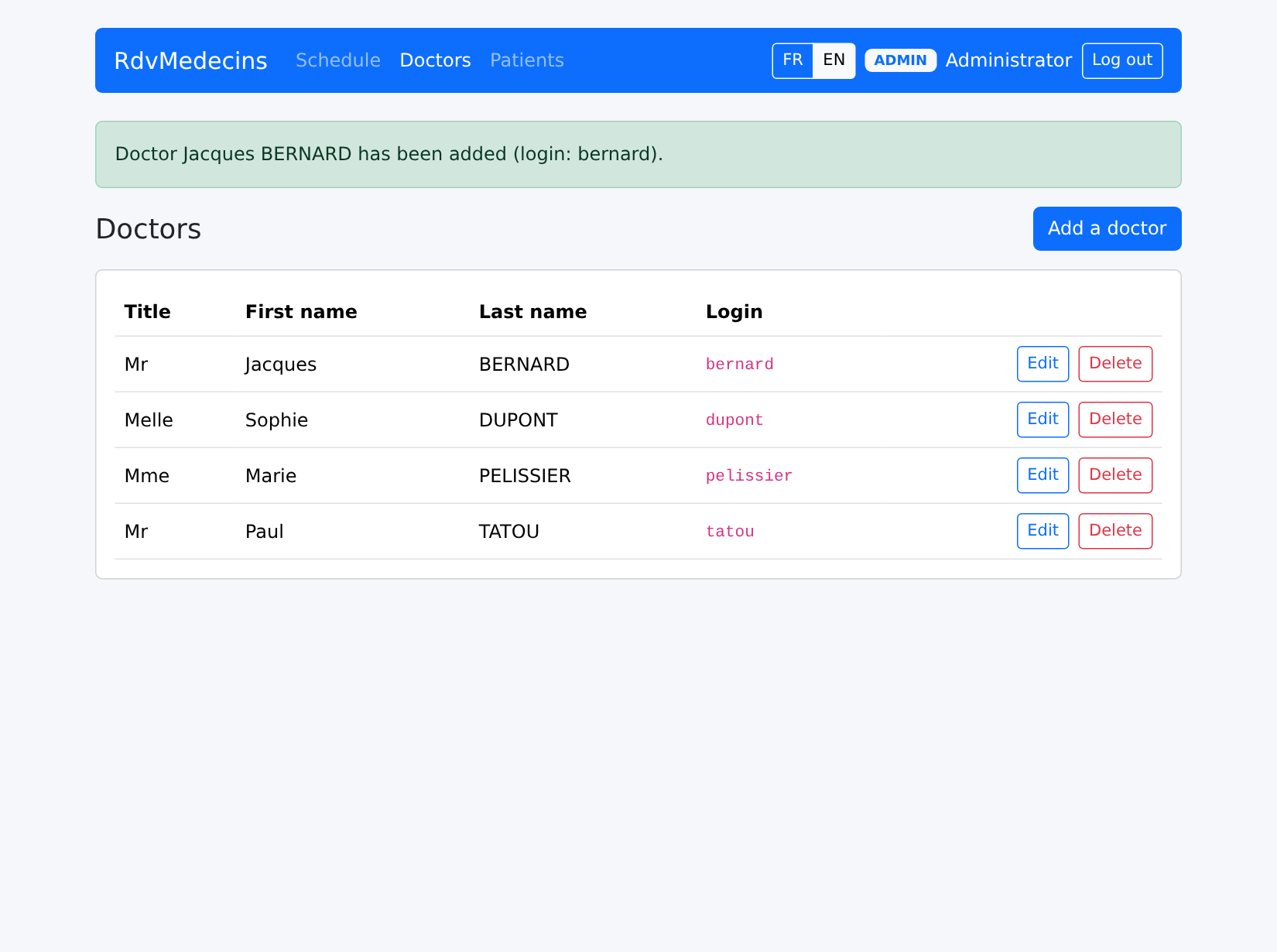Click the login value "bernard" in the table

point(739,365)
